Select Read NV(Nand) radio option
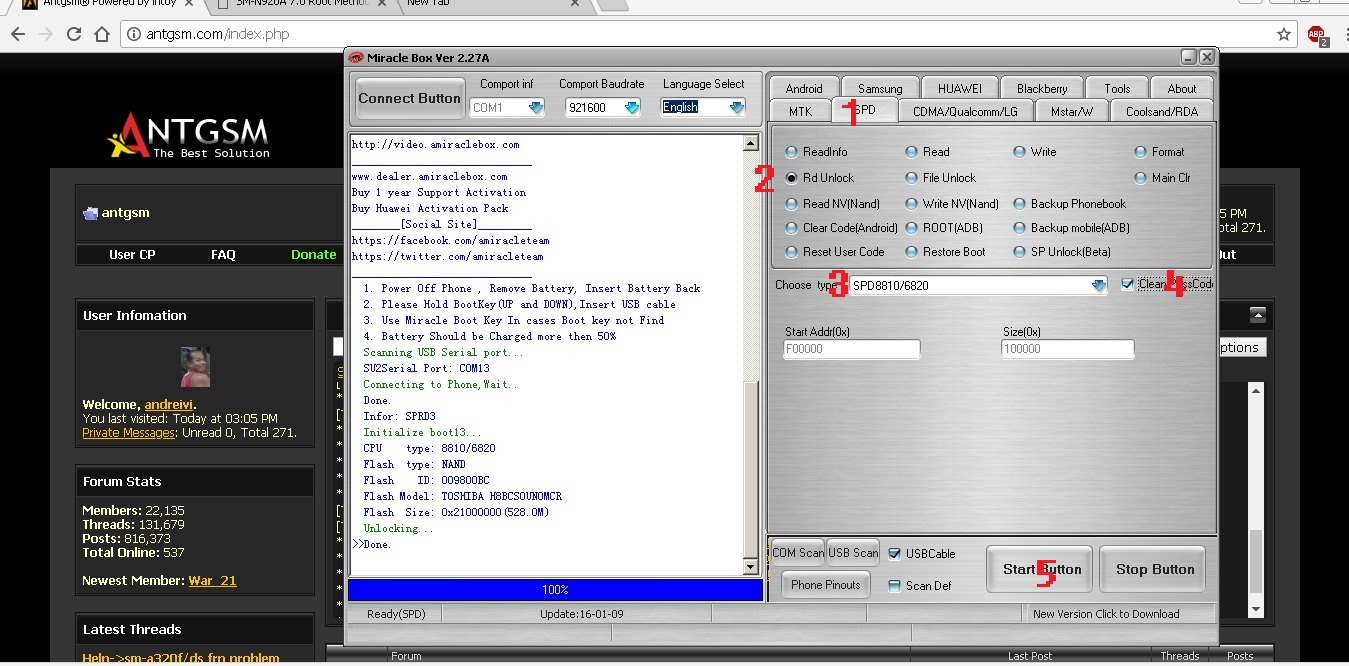Viewport: 1349px width, 666px height. [792, 204]
